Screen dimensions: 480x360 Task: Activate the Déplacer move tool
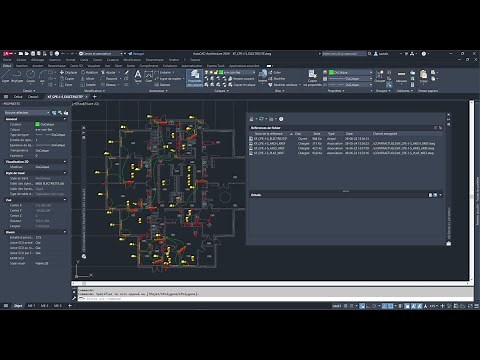(68, 72)
